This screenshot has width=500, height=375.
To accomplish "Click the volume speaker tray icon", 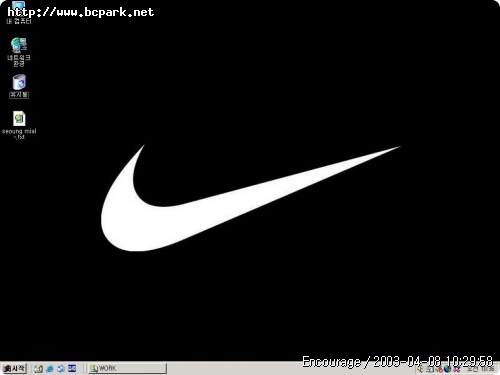I will (419, 369).
